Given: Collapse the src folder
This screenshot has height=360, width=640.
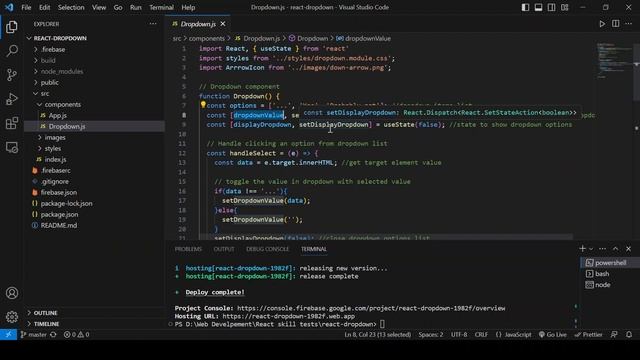Looking at the screenshot, I should click(x=45, y=93).
